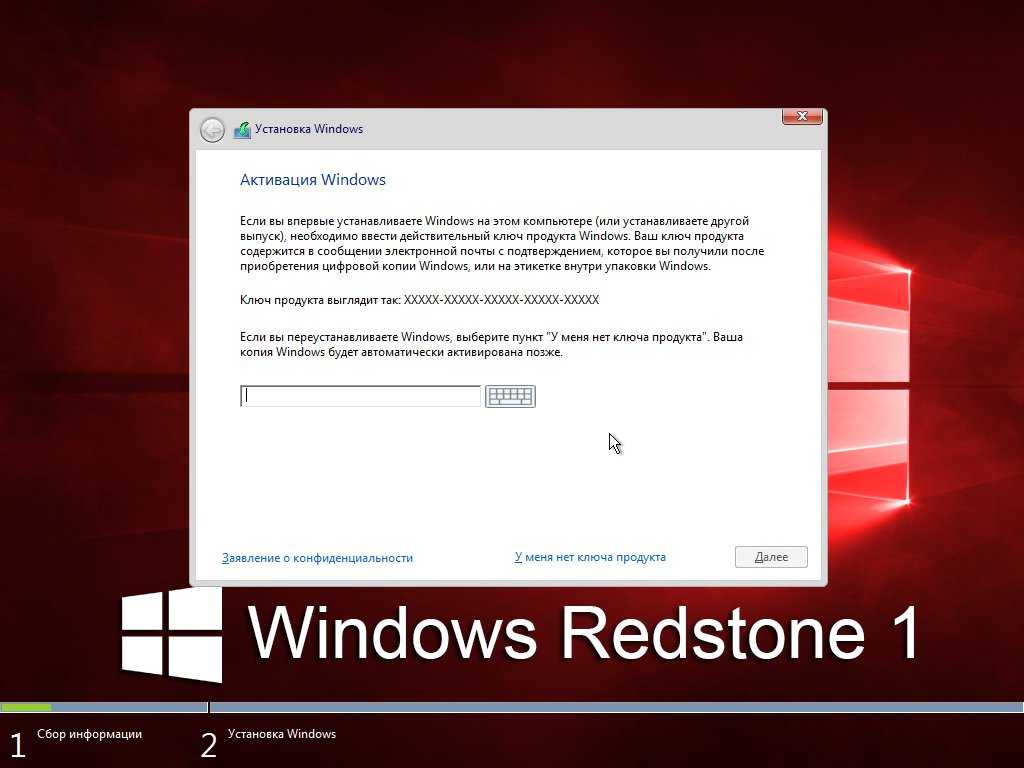Click the 'Сбор информации' step label
The image size is (1024, 768).
[89, 734]
